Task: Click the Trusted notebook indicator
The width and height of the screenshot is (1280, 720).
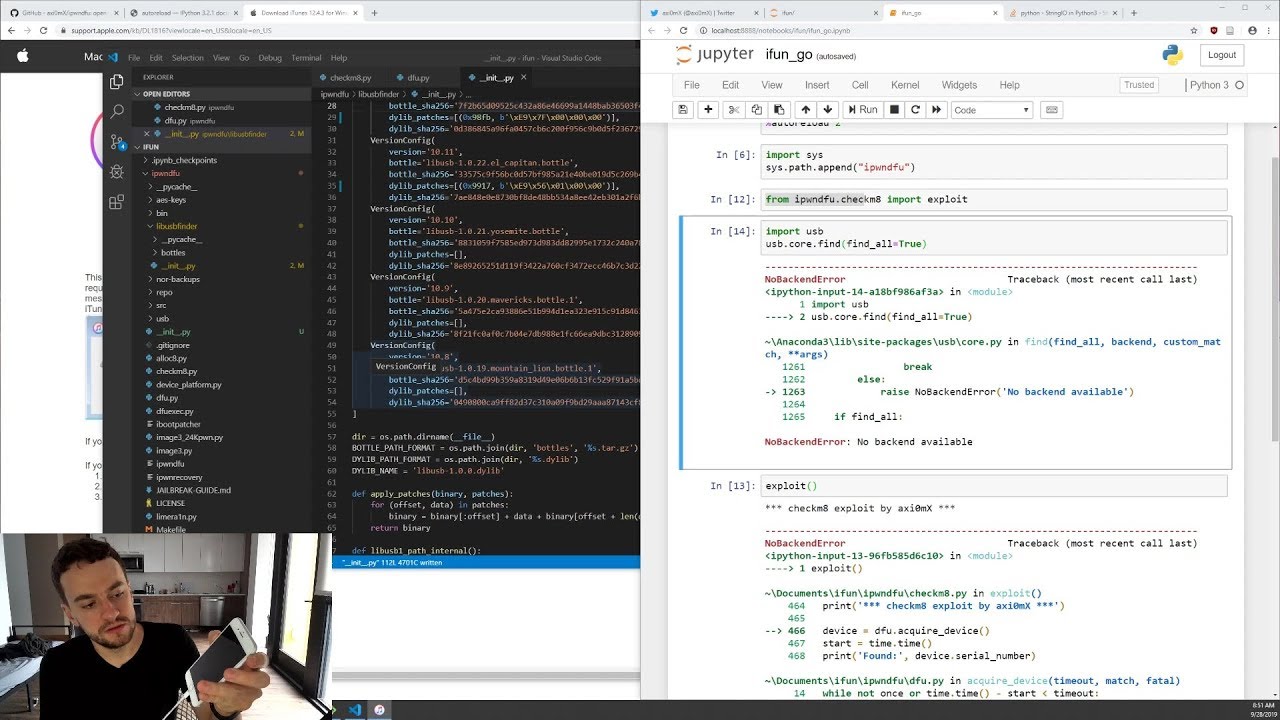Action: [1138, 85]
